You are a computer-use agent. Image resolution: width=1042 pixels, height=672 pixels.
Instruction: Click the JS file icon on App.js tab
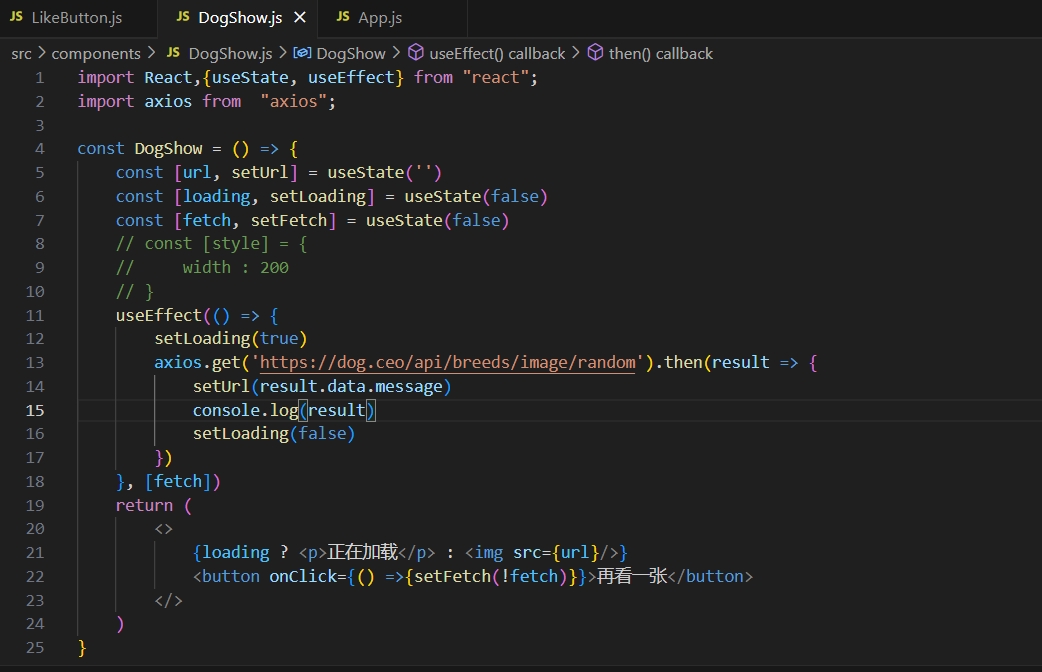tap(343, 17)
